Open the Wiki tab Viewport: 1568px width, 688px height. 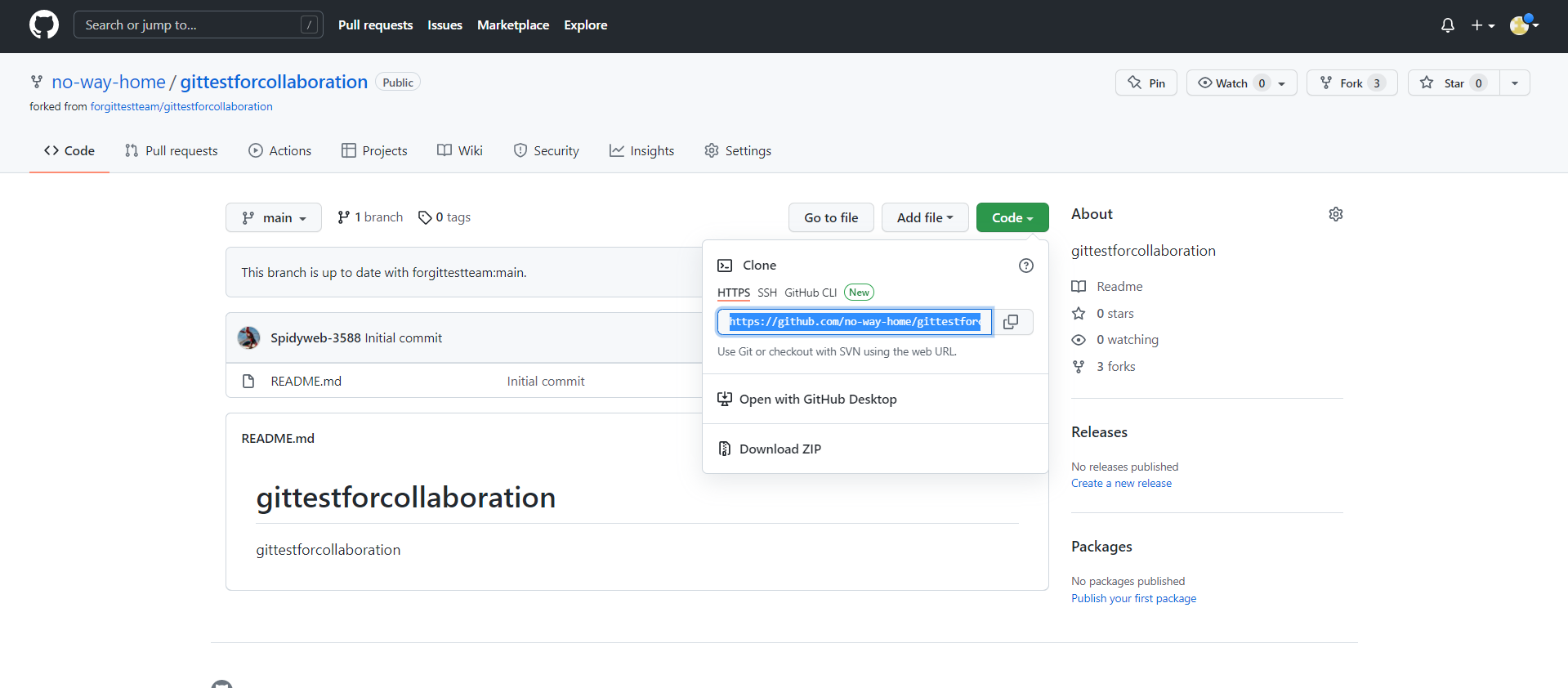460,150
